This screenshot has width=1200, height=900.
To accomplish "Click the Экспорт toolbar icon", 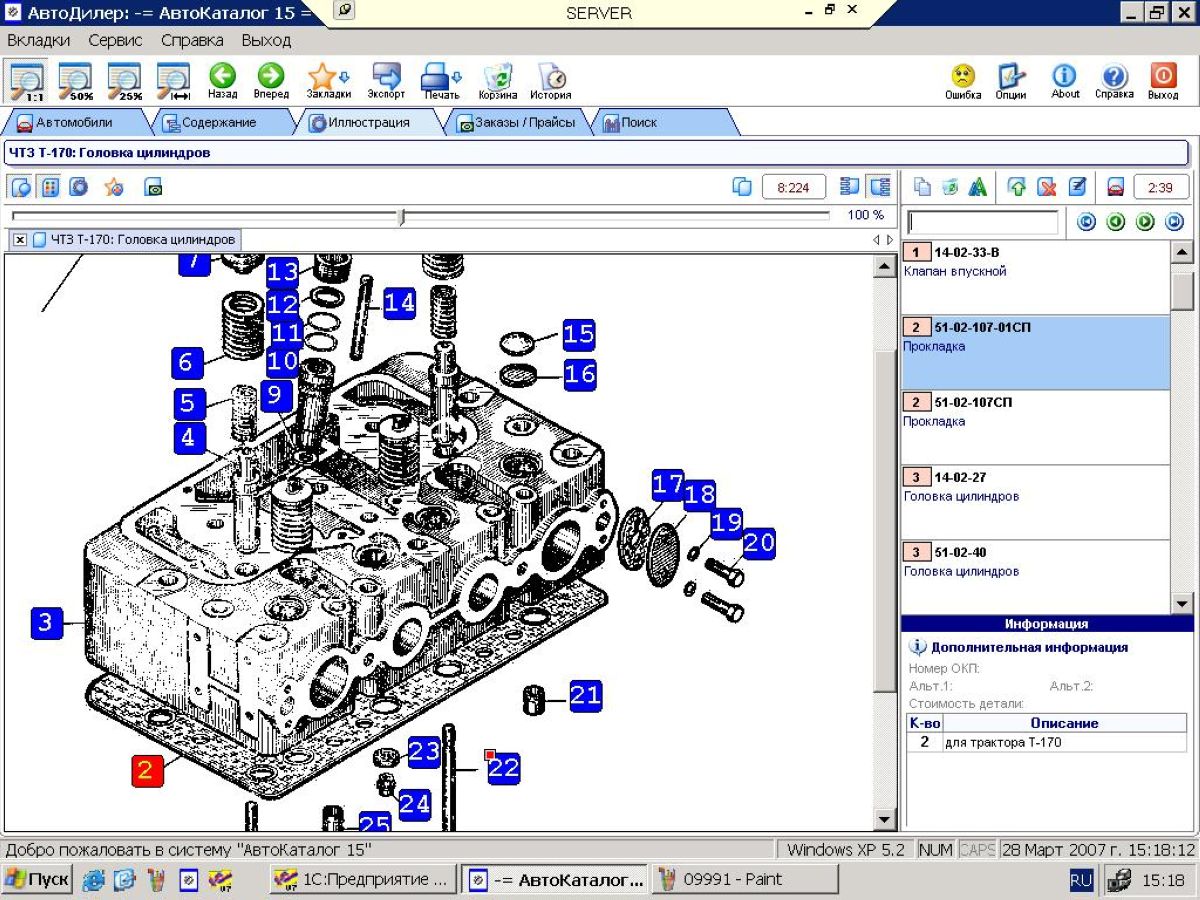I will [386, 81].
